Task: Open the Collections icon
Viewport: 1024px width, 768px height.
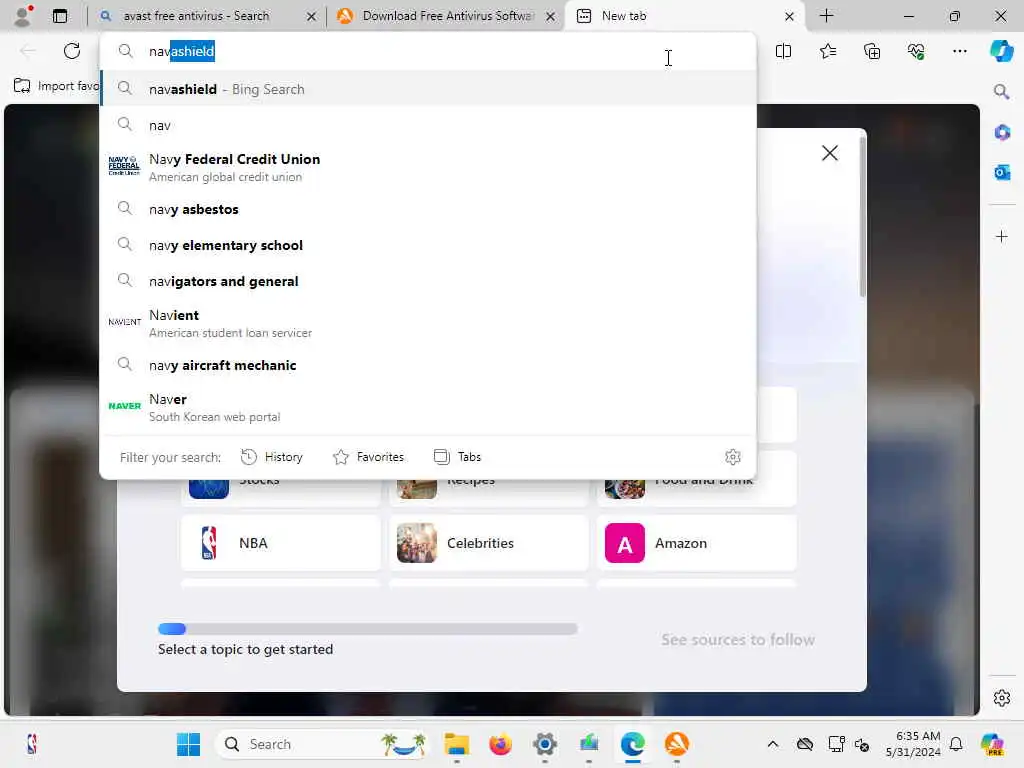Action: tap(872, 51)
